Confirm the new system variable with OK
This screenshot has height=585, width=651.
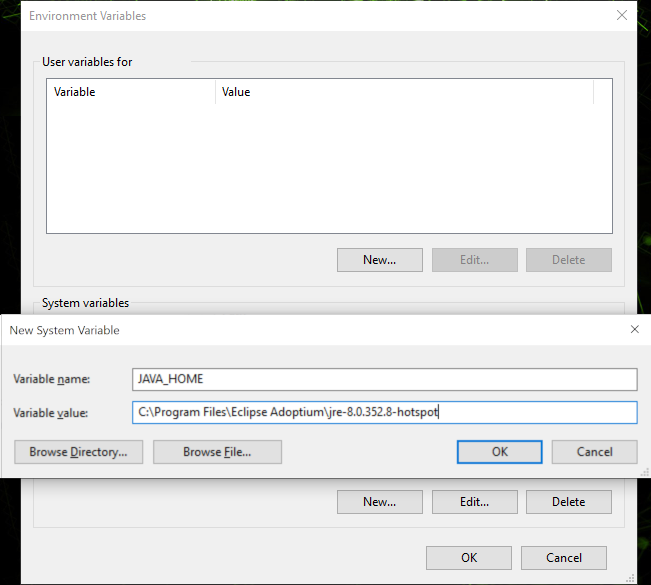[499, 452]
